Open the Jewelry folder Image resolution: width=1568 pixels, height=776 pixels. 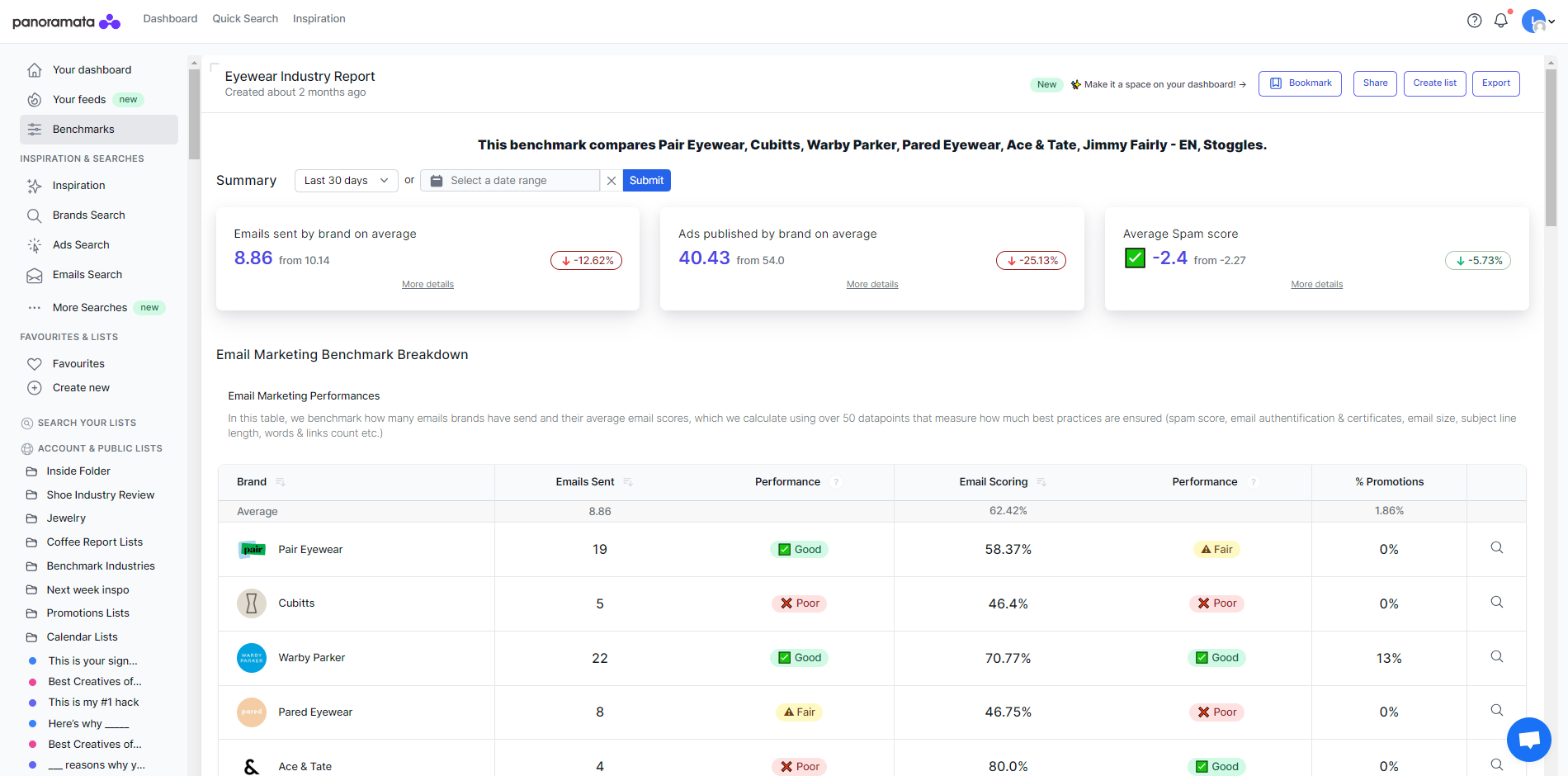pos(66,518)
